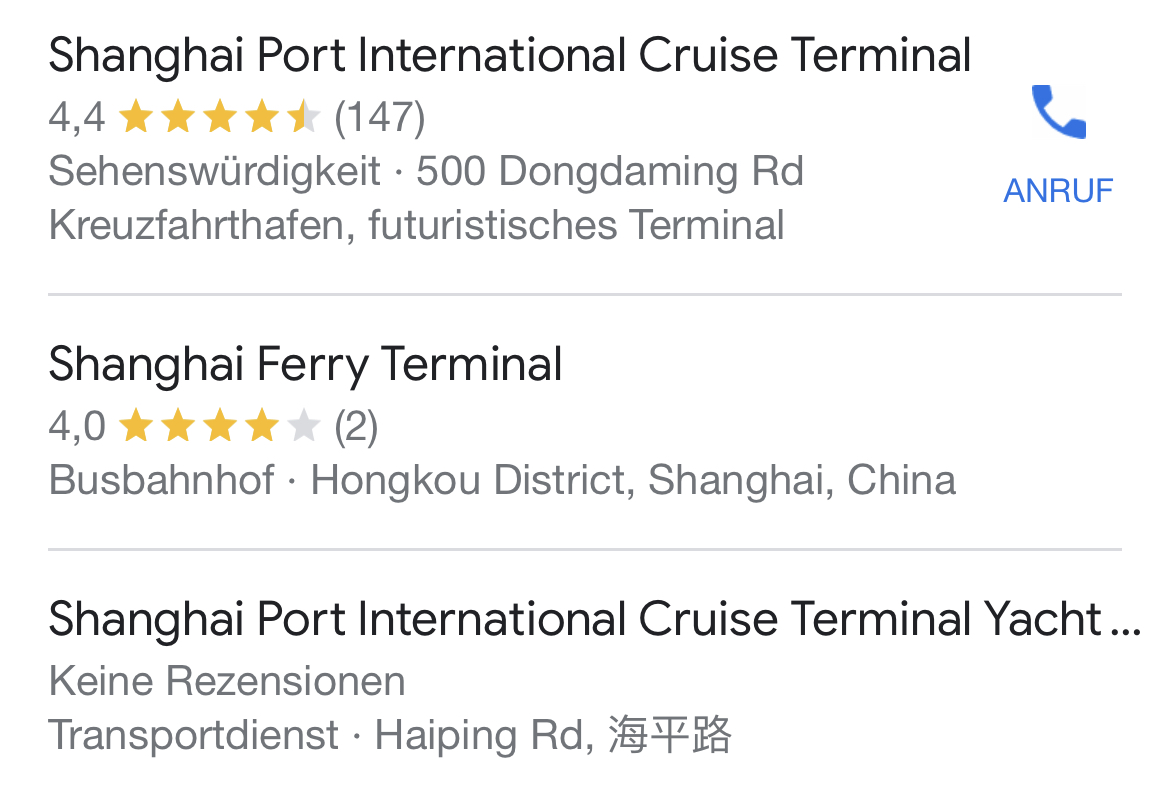
Task: Open the Shanghai Ferry Terminal result
Action: pos(305,364)
